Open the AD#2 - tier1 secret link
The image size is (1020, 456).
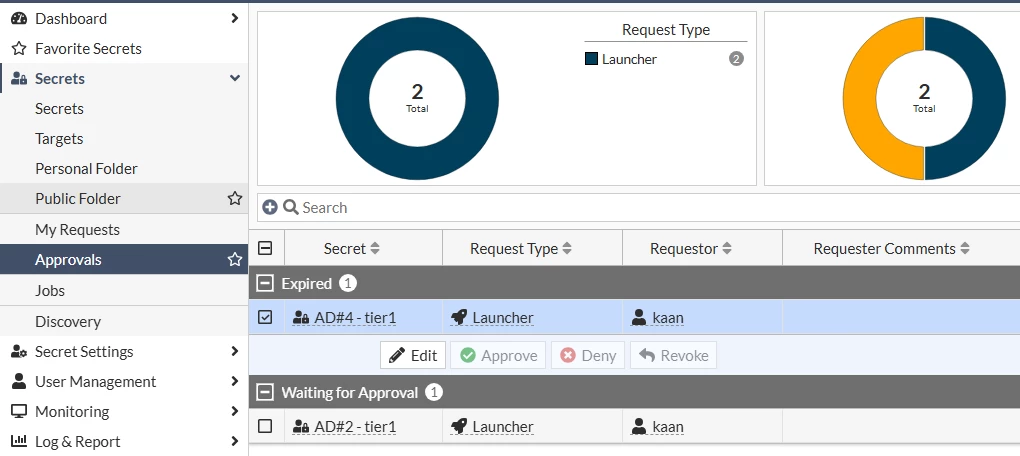coord(355,427)
